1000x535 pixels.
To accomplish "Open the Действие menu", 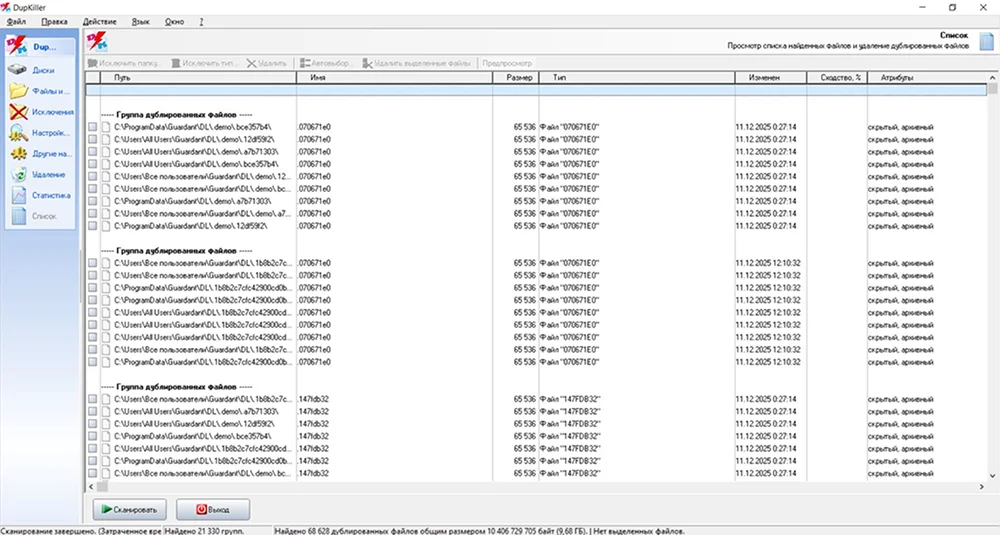I will point(100,21).
